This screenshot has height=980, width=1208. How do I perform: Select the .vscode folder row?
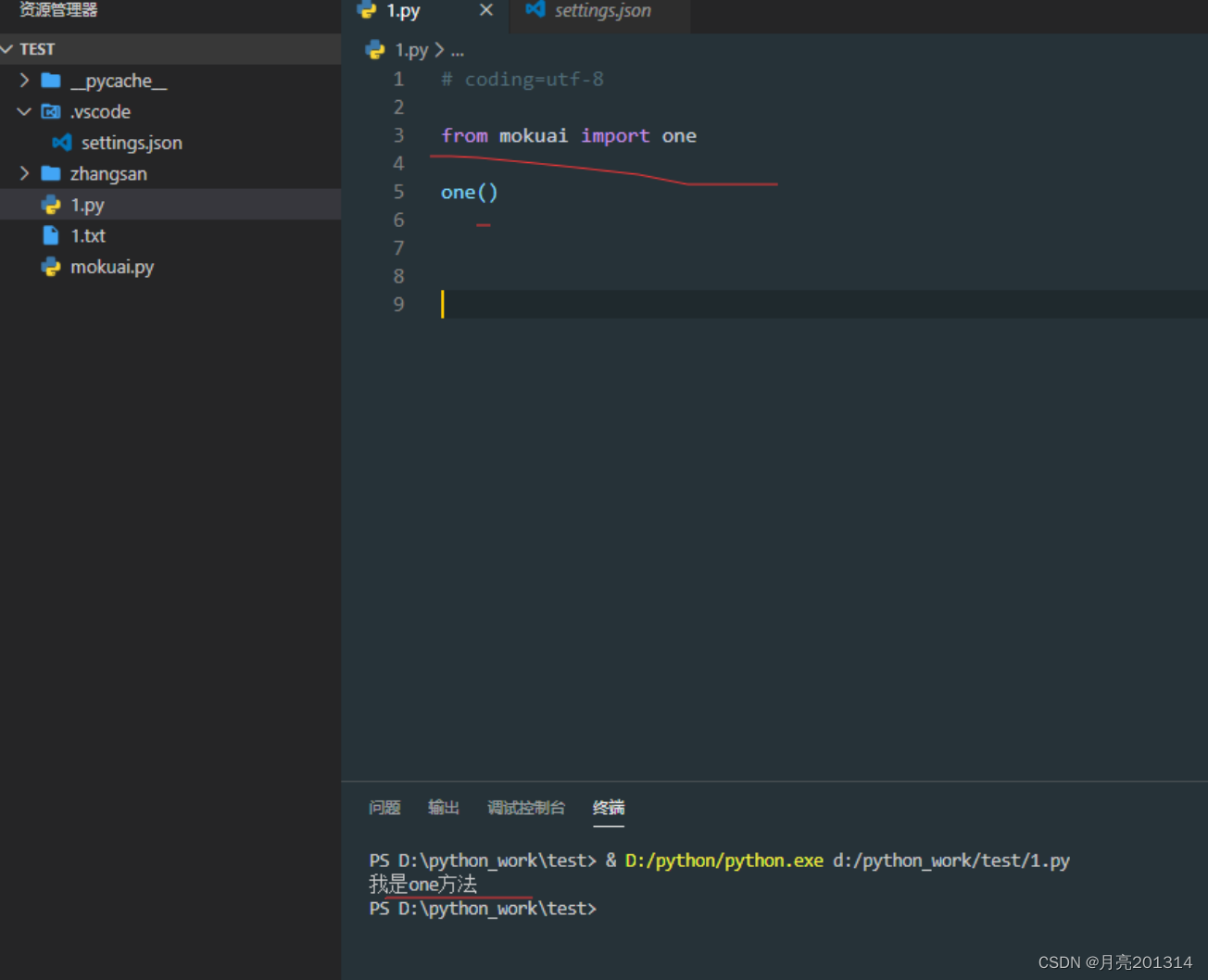click(170, 111)
